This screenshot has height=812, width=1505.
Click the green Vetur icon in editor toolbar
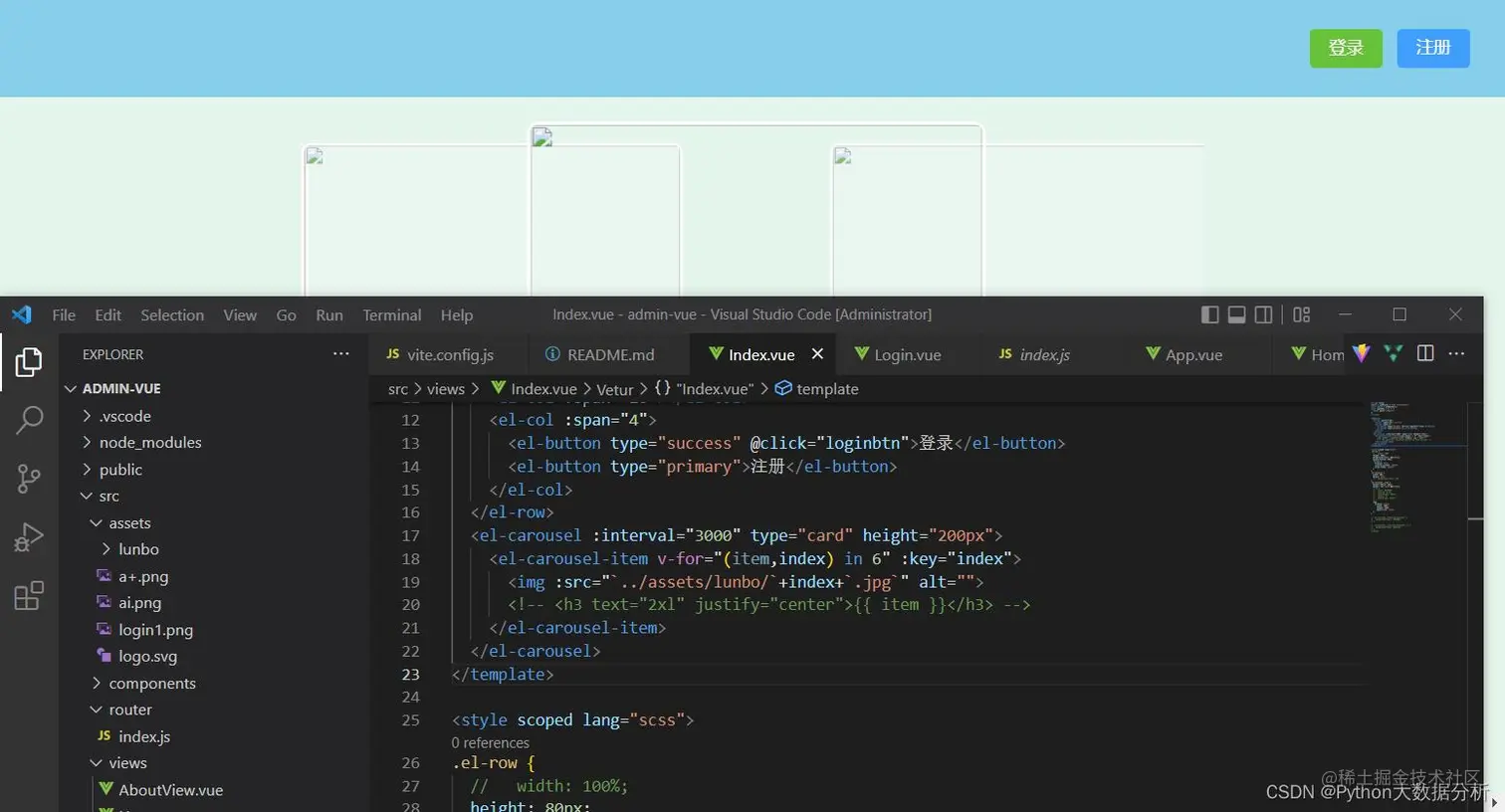point(1393,353)
